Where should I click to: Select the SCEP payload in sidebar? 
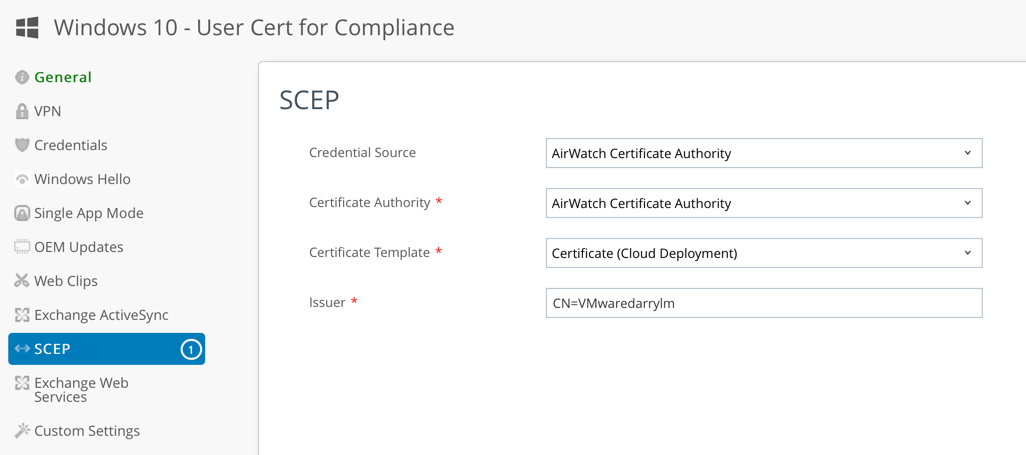53,349
